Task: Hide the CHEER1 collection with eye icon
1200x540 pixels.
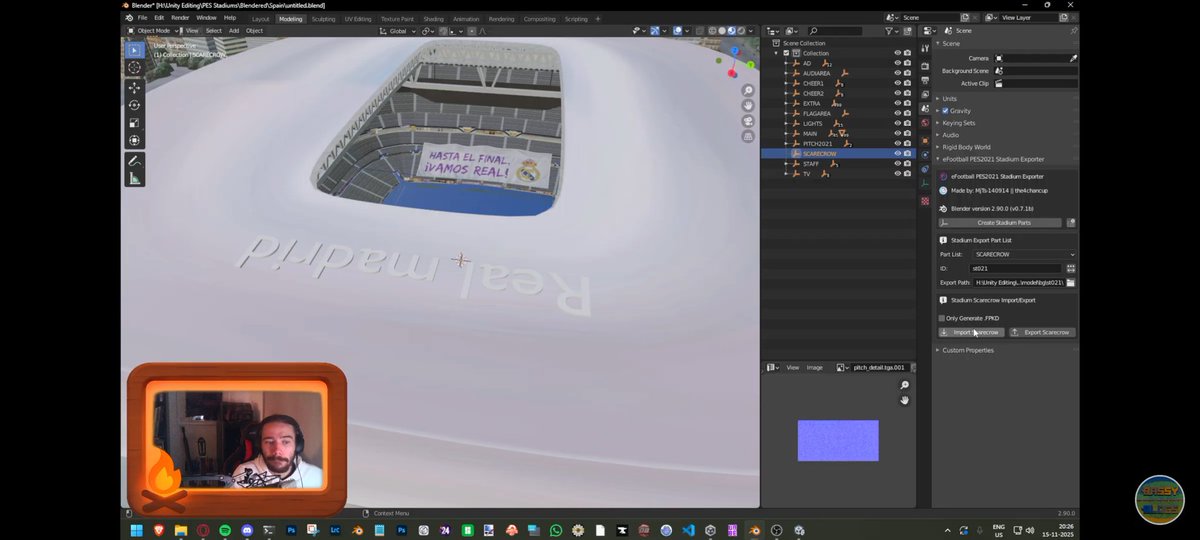Action: coord(897,83)
